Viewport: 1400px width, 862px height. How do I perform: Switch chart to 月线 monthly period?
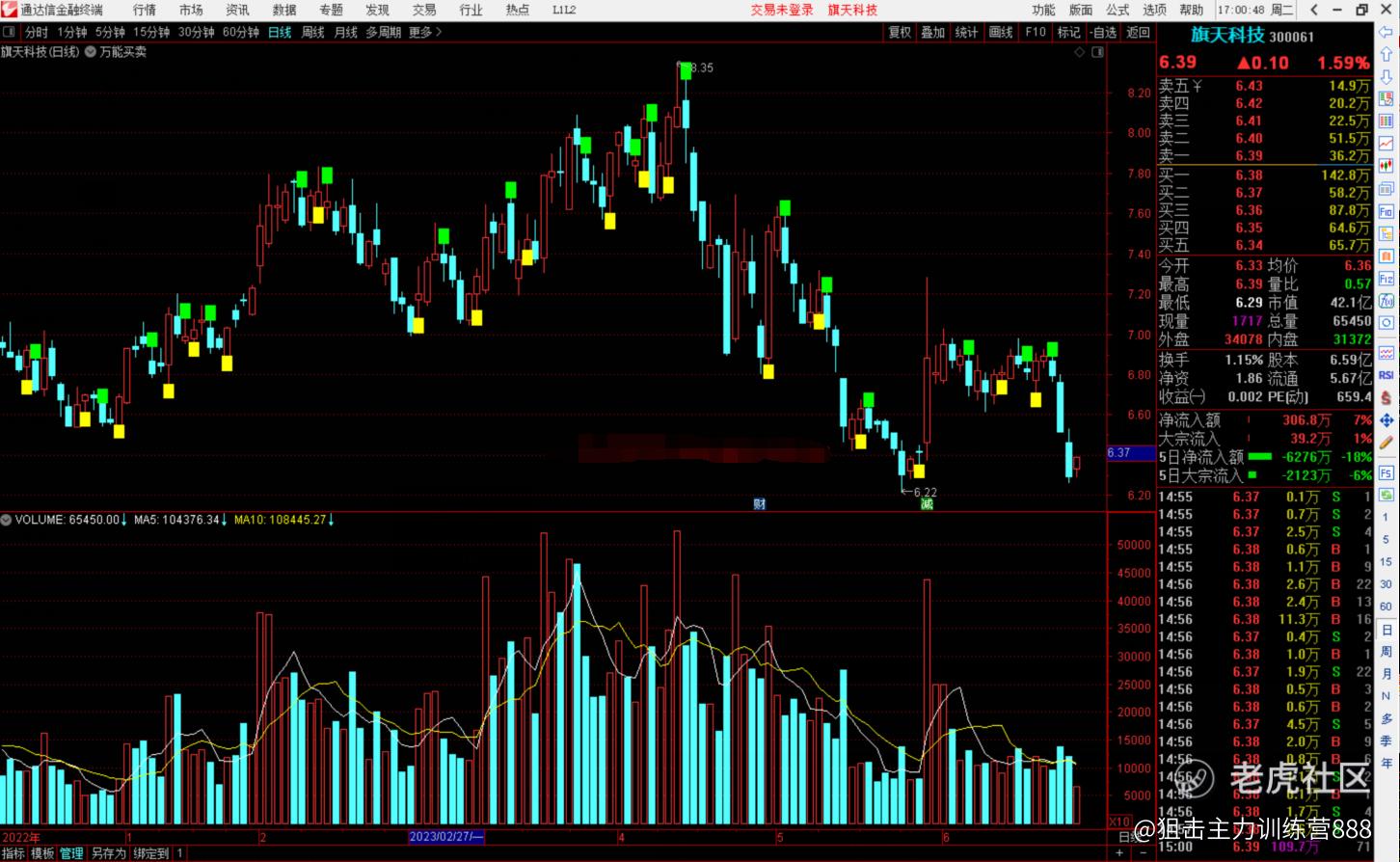point(345,33)
